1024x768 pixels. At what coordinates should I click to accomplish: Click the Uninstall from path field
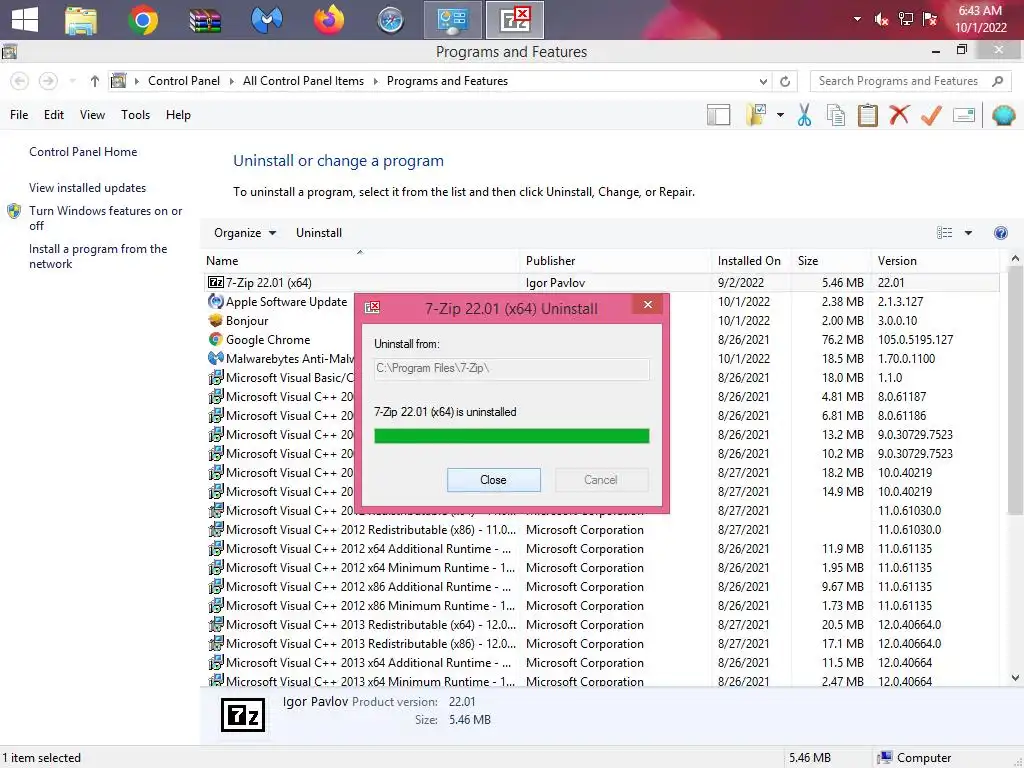(x=511, y=368)
